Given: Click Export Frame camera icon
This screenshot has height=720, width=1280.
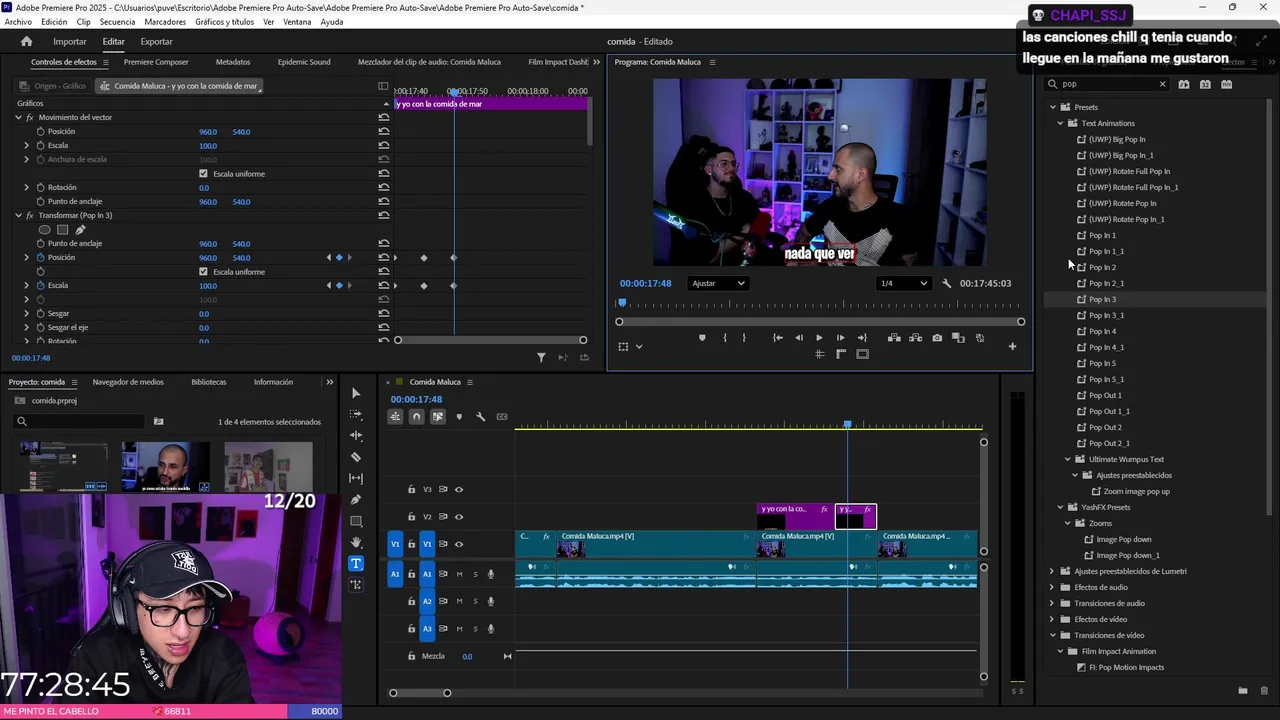Looking at the screenshot, I should point(937,338).
